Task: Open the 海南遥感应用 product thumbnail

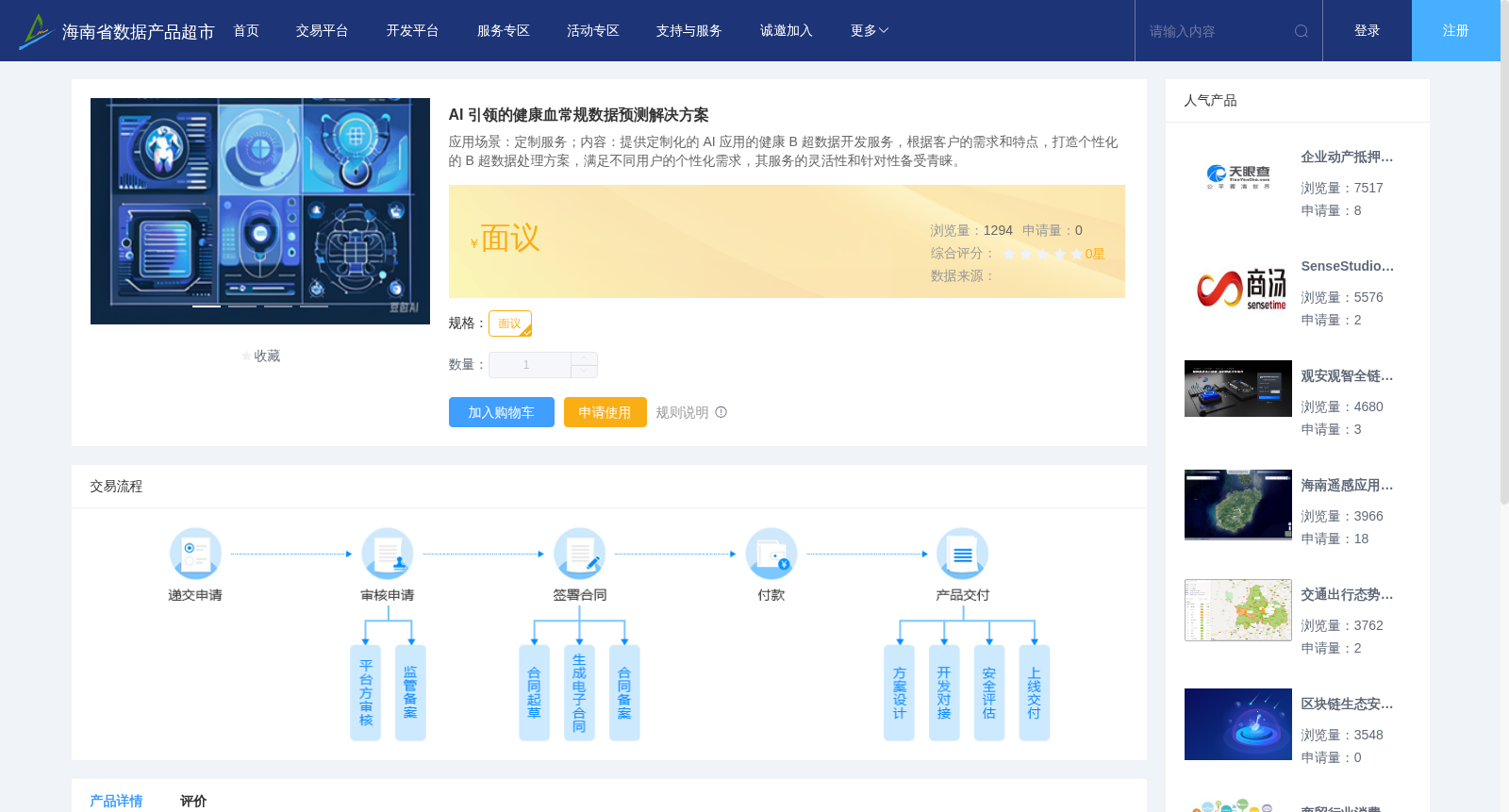Action: point(1238,505)
